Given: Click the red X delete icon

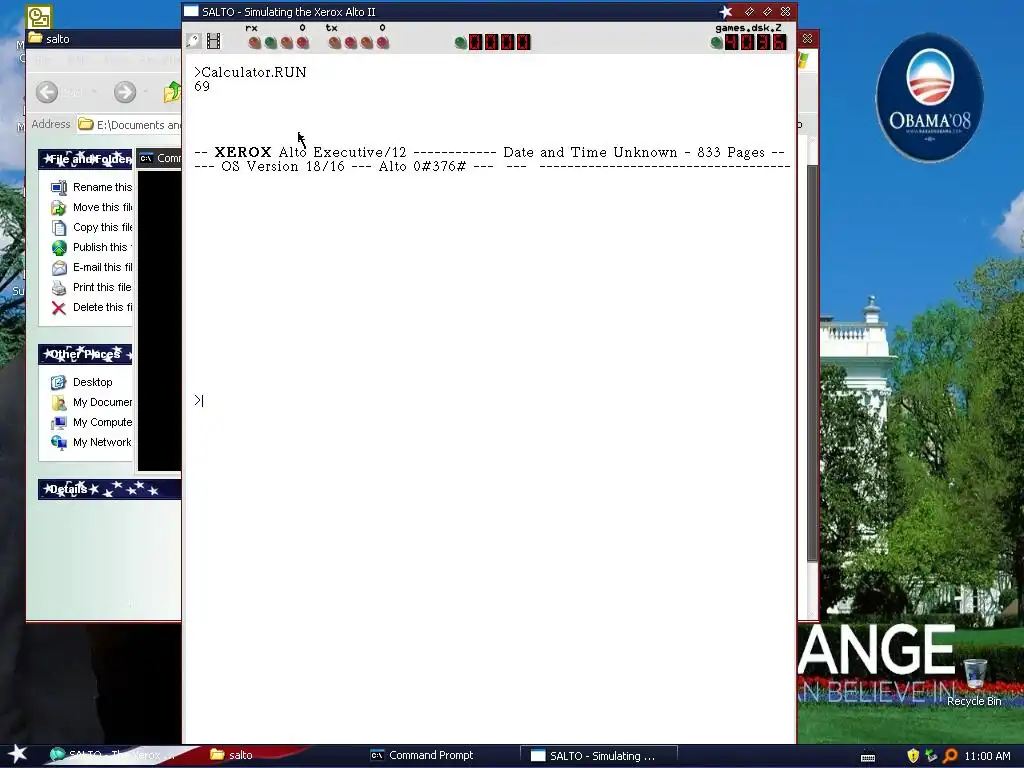Looking at the screenshot, I should (x=59, y=308).
